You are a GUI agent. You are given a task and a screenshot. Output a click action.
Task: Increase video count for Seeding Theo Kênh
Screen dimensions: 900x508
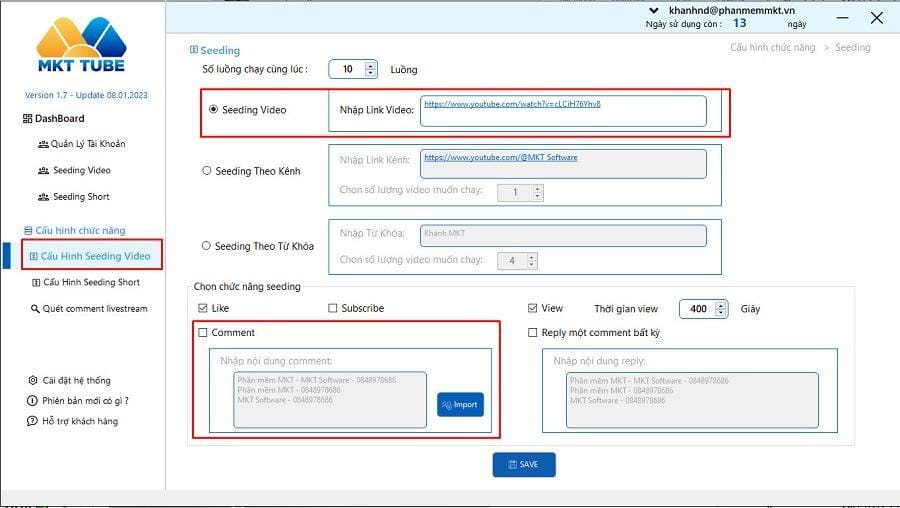point(537,188)
